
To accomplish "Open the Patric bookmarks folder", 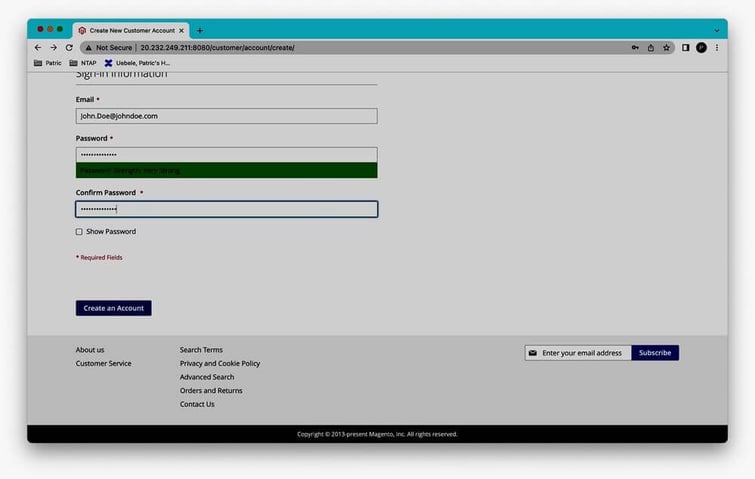I will point(47,63).
